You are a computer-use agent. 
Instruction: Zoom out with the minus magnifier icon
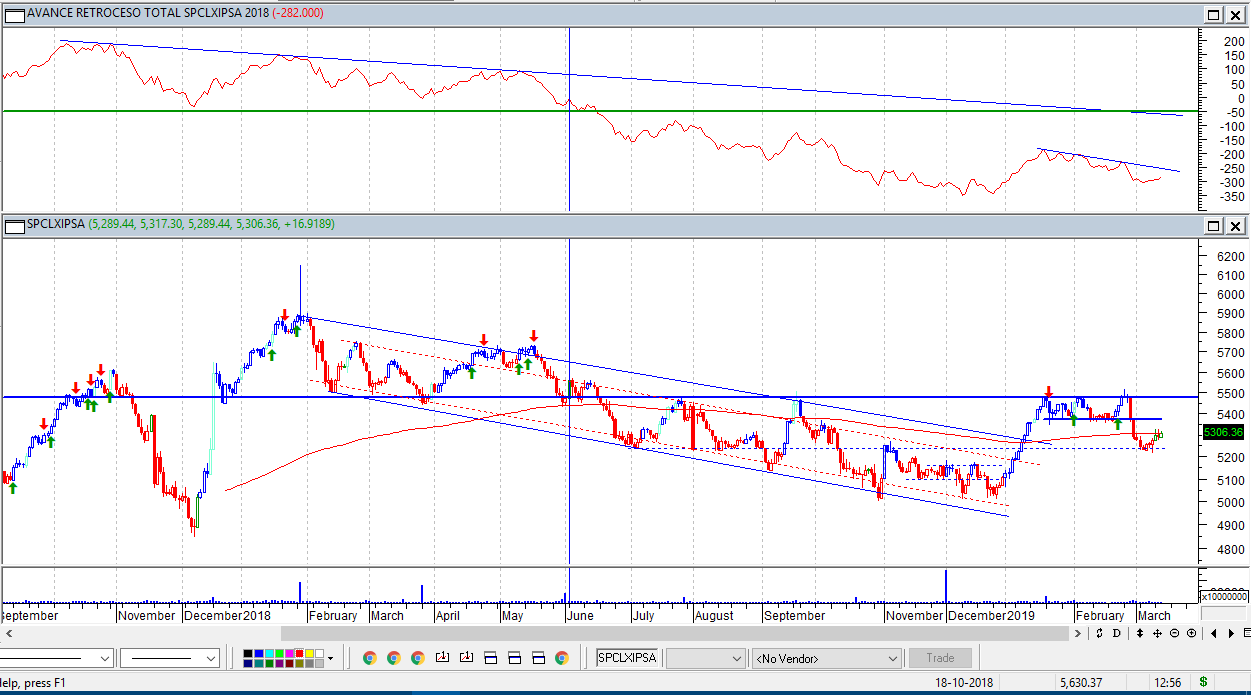[1175, 633]
